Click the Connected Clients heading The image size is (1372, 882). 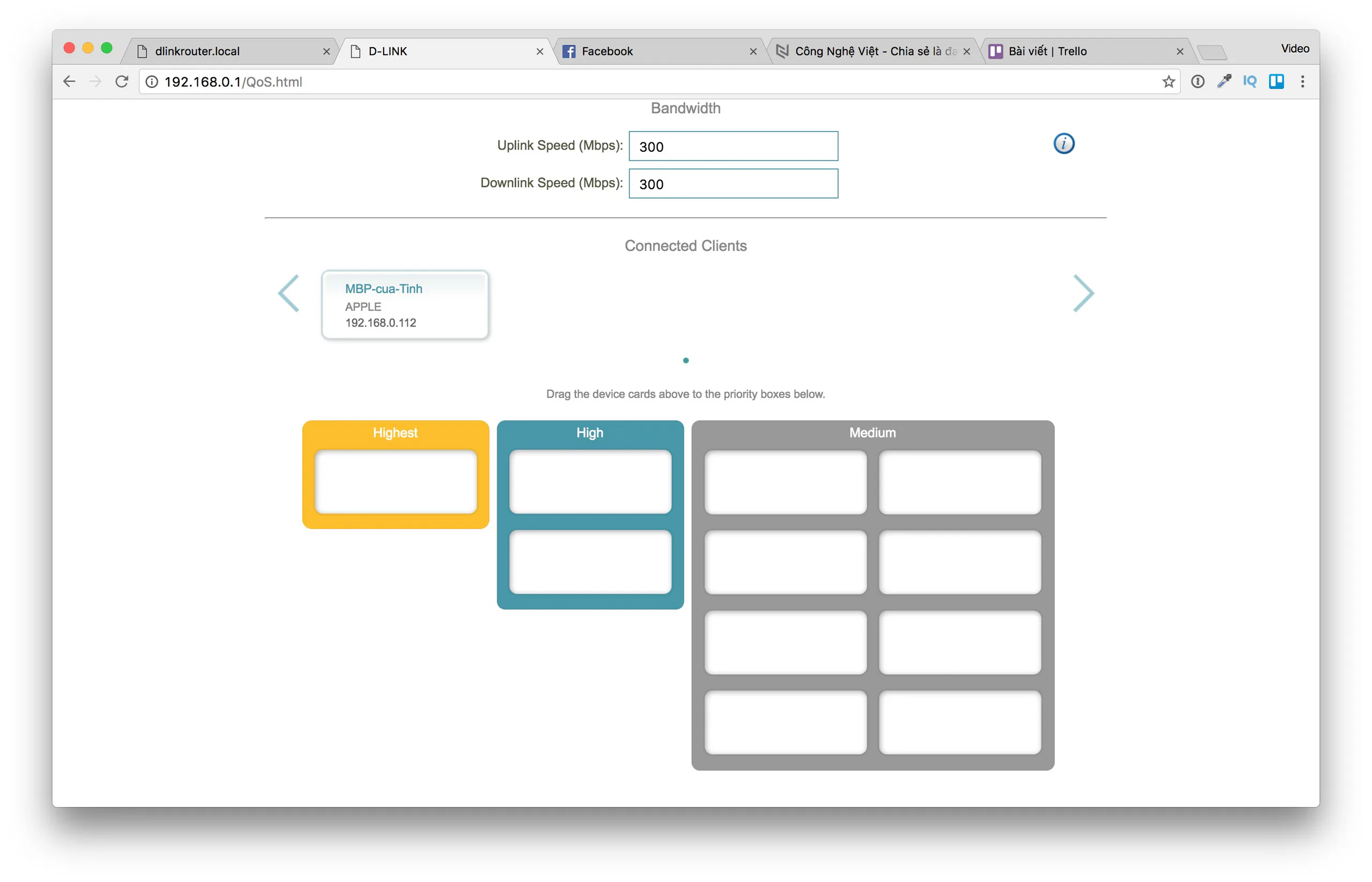pos(685,246)
